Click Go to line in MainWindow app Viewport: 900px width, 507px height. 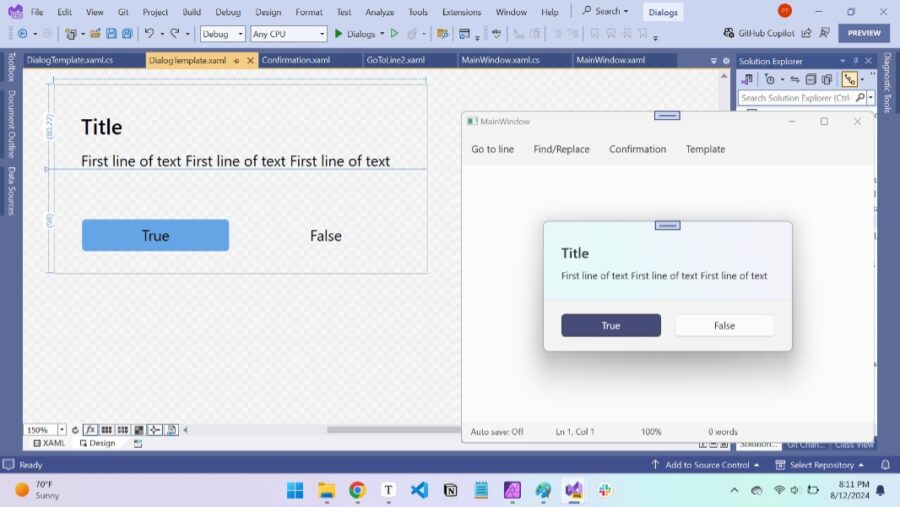(492, 149)
